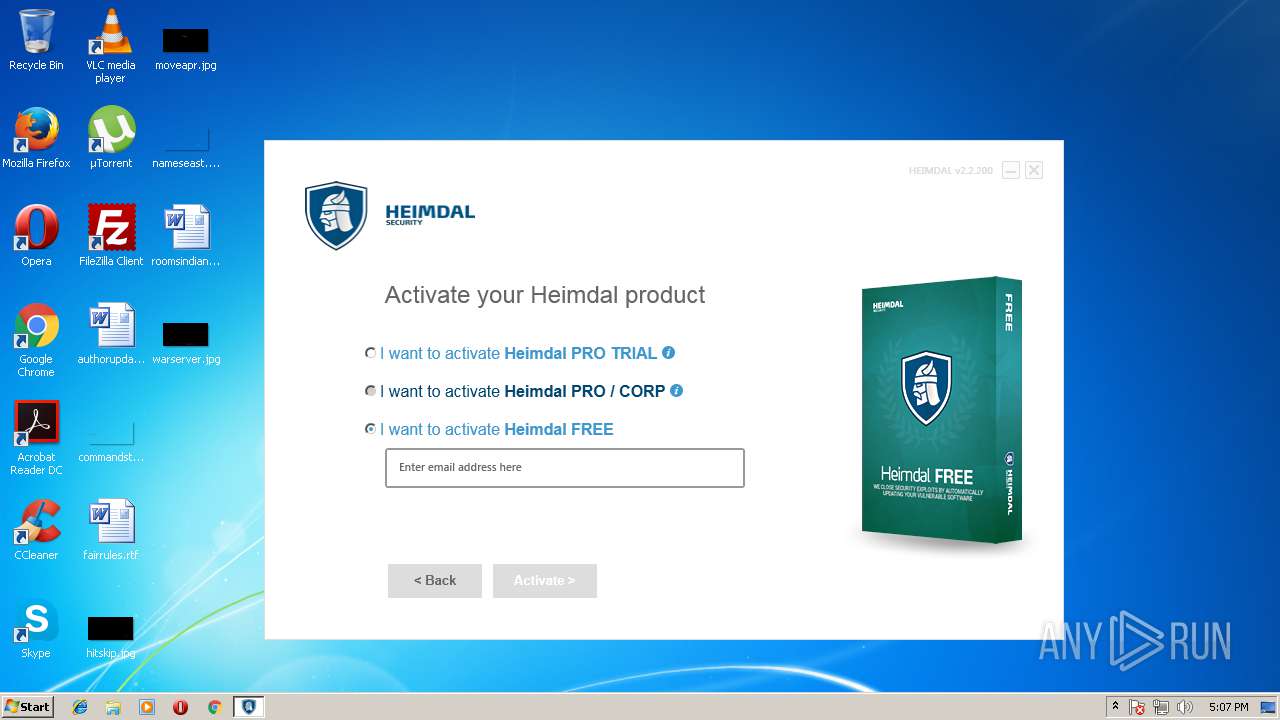Select fairrules.rtf document on desktop
The width and height of the screenshot is (1280, 720).
(x=110, y=530)
